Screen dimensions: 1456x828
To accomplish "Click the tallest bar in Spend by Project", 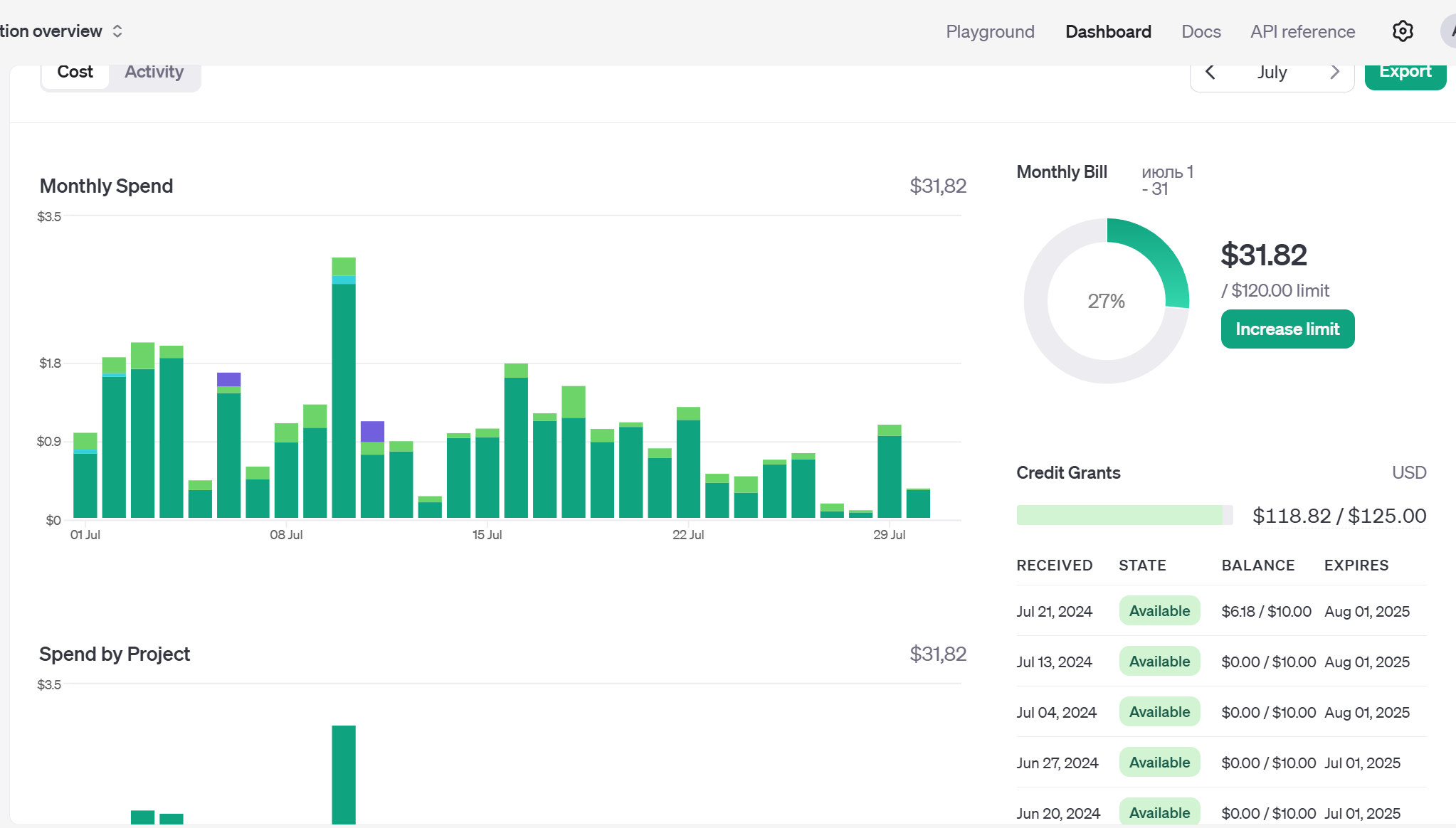I will pyautogui.click(x=344, y=775).
